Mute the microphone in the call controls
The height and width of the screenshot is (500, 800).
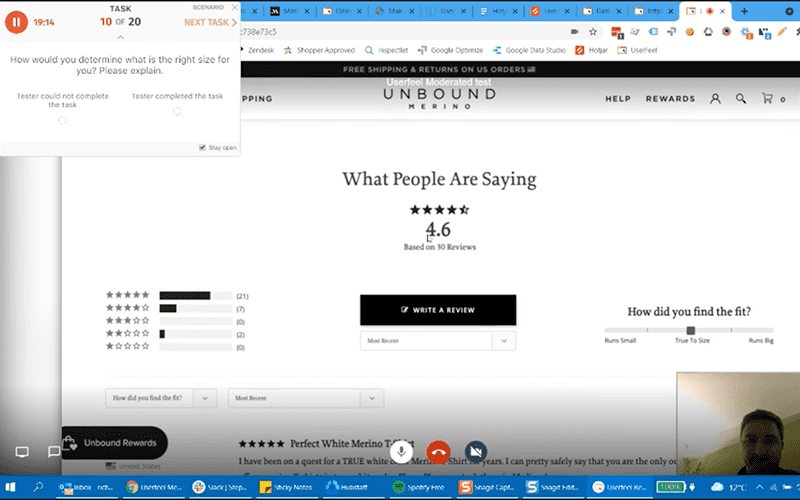(x=402, y=452)
